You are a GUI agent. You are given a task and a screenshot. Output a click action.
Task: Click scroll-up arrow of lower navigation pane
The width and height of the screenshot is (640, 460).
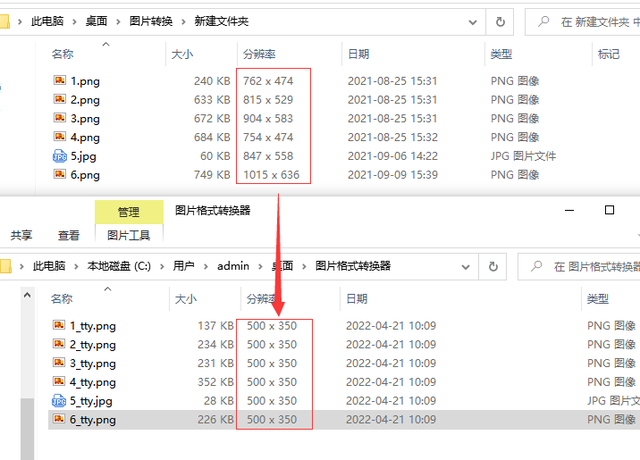[x=27, y=295]
